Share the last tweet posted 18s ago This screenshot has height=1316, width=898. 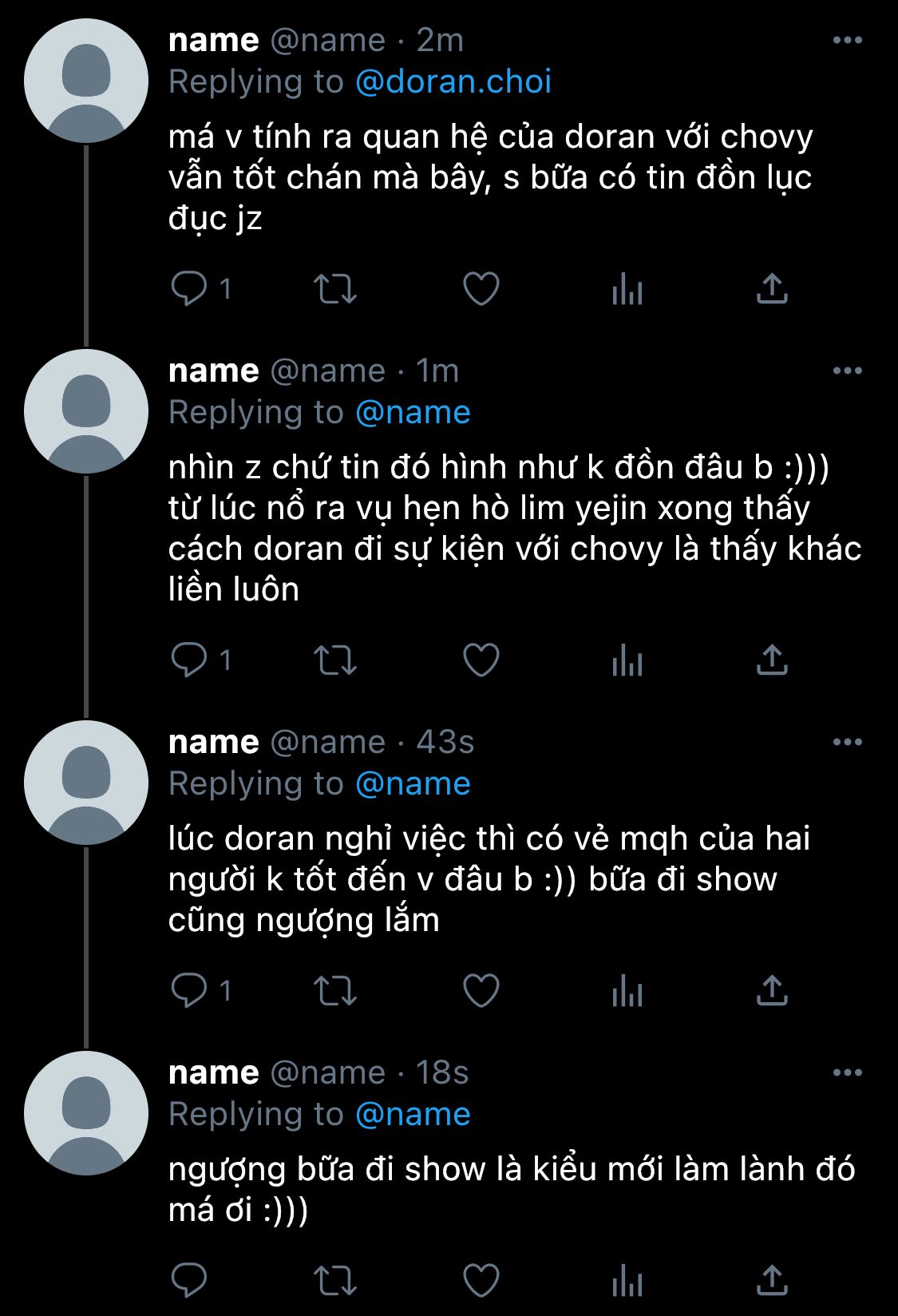click(x=772, y=1280)
